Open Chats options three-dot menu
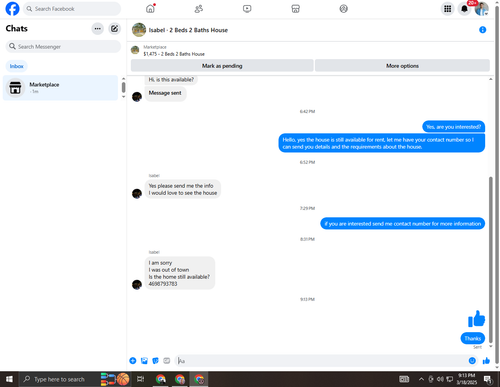 pyautogui.click(x=97, y=29)
